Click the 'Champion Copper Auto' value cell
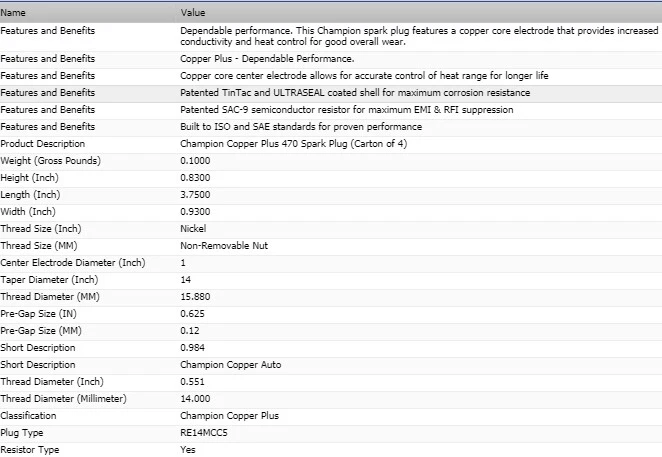 click(x=225, y=365)
